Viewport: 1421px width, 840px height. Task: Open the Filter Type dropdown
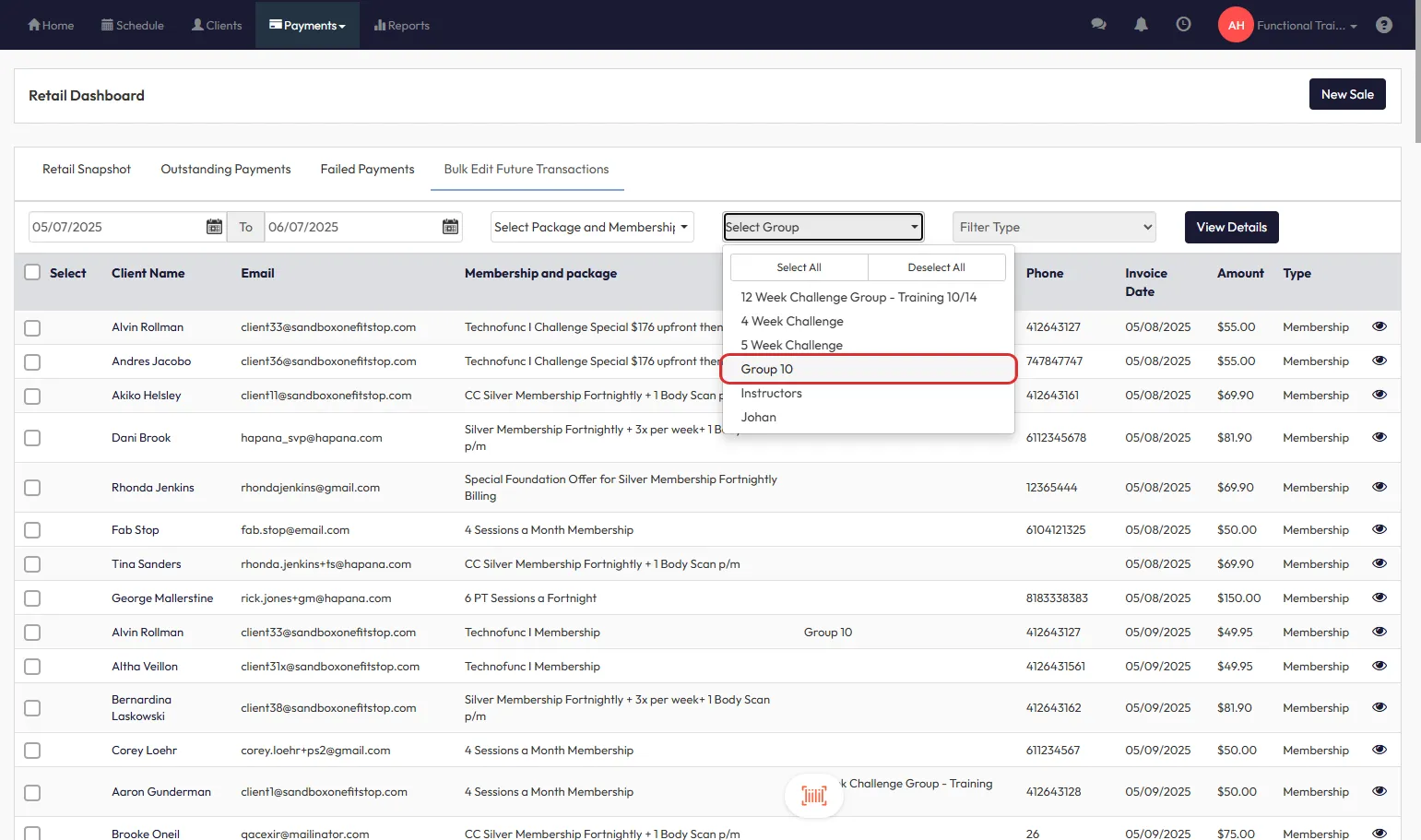pyautogui.click(x=1054, y=227)
